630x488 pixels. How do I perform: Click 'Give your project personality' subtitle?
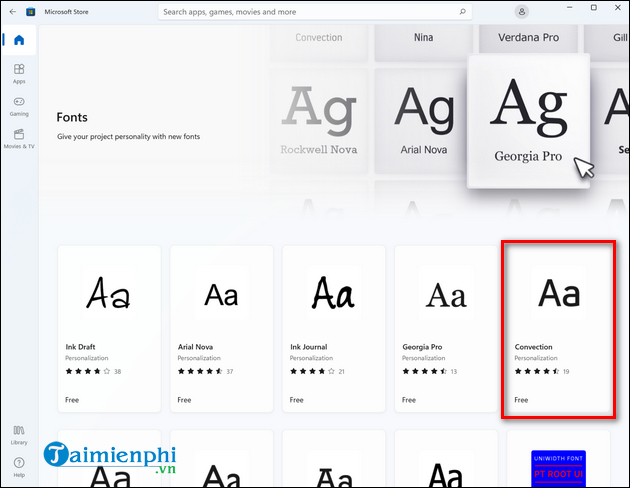tap(128, 137)
